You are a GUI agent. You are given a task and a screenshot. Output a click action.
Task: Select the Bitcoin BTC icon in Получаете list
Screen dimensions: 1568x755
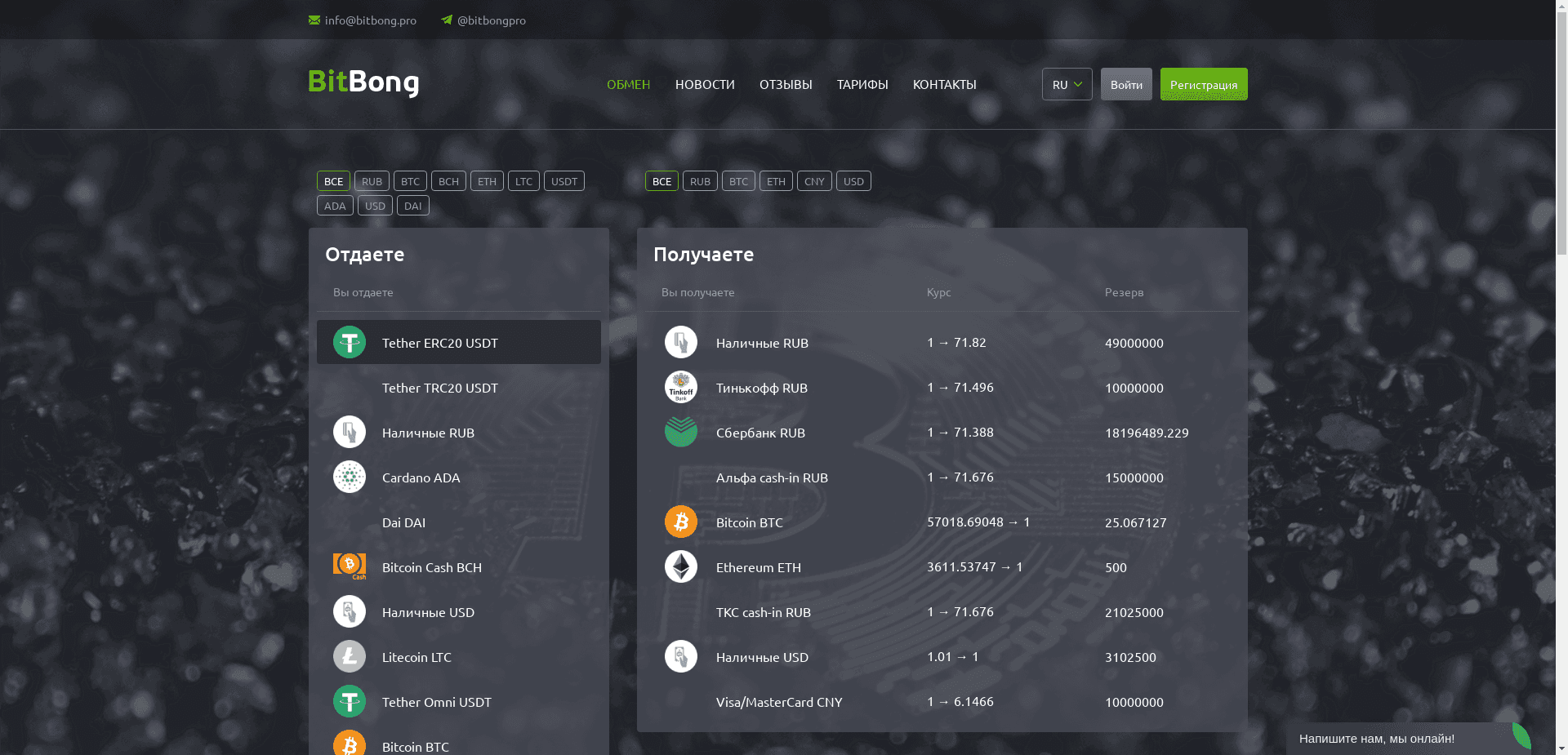tap(680, 522)
